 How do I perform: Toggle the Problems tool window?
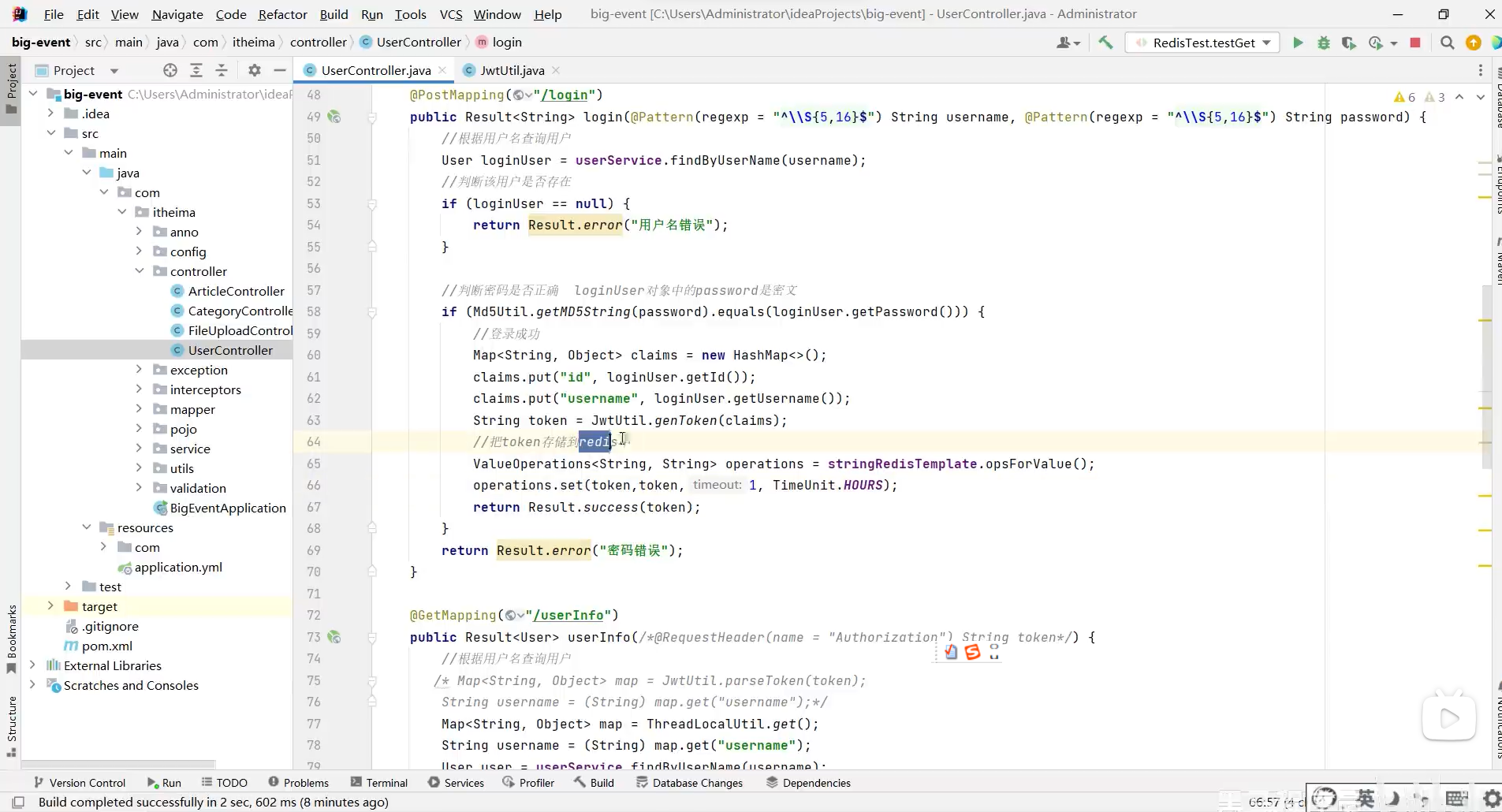tap(307, 783)
